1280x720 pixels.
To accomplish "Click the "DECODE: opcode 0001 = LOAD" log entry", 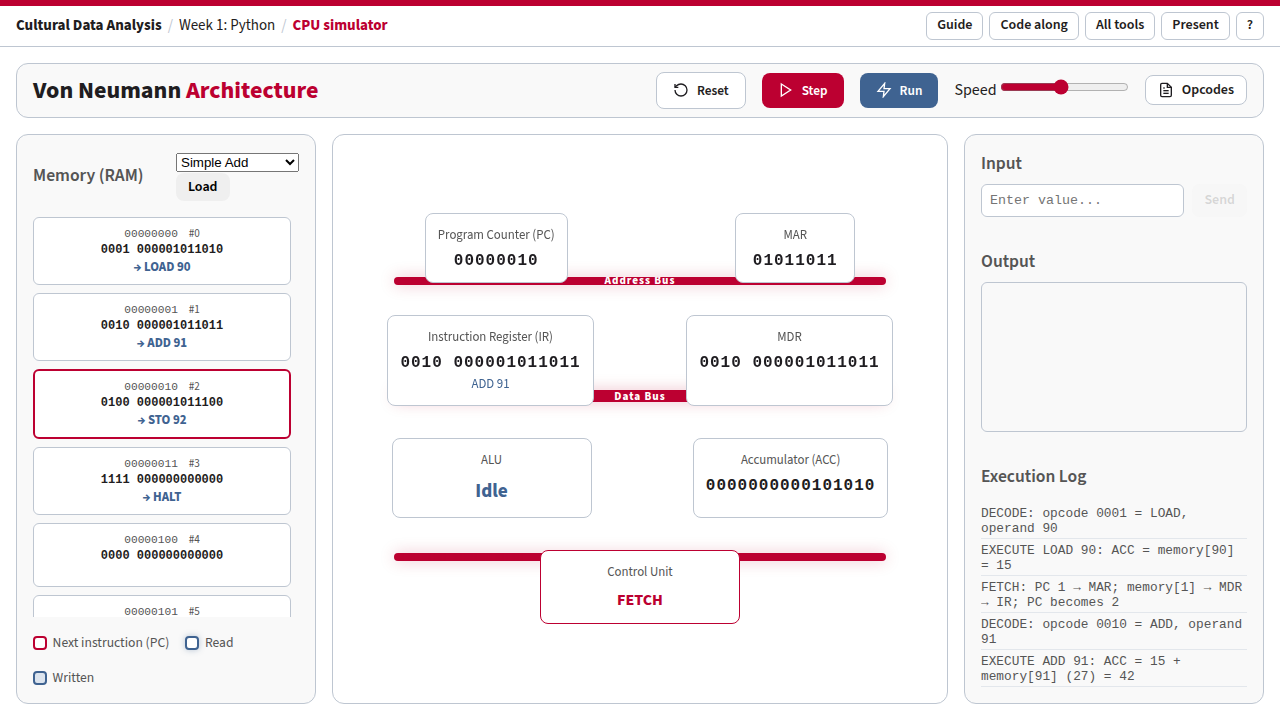I will (1114, 520).
